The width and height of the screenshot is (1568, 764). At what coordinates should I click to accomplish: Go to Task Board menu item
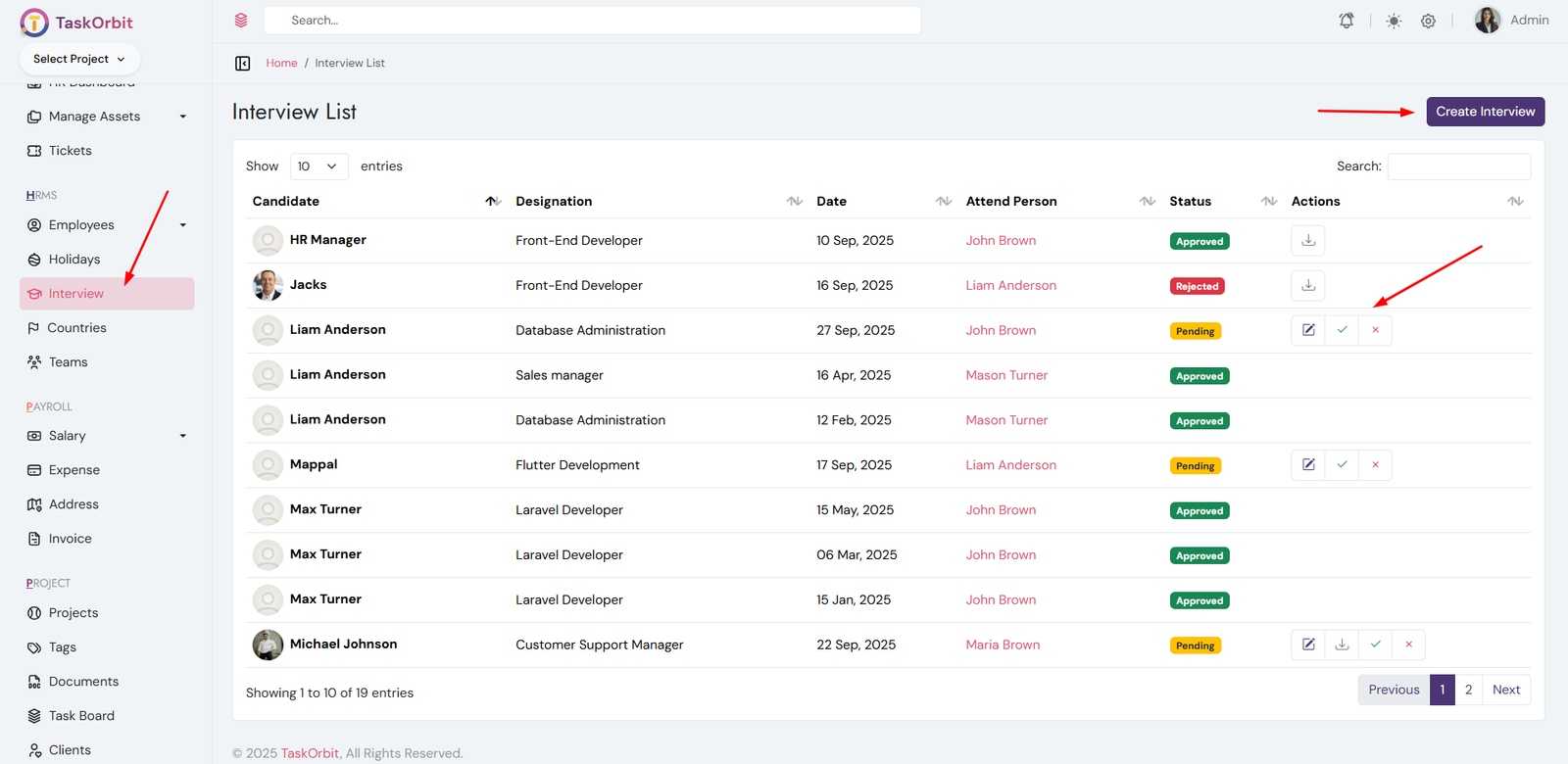tap(81, 716)
